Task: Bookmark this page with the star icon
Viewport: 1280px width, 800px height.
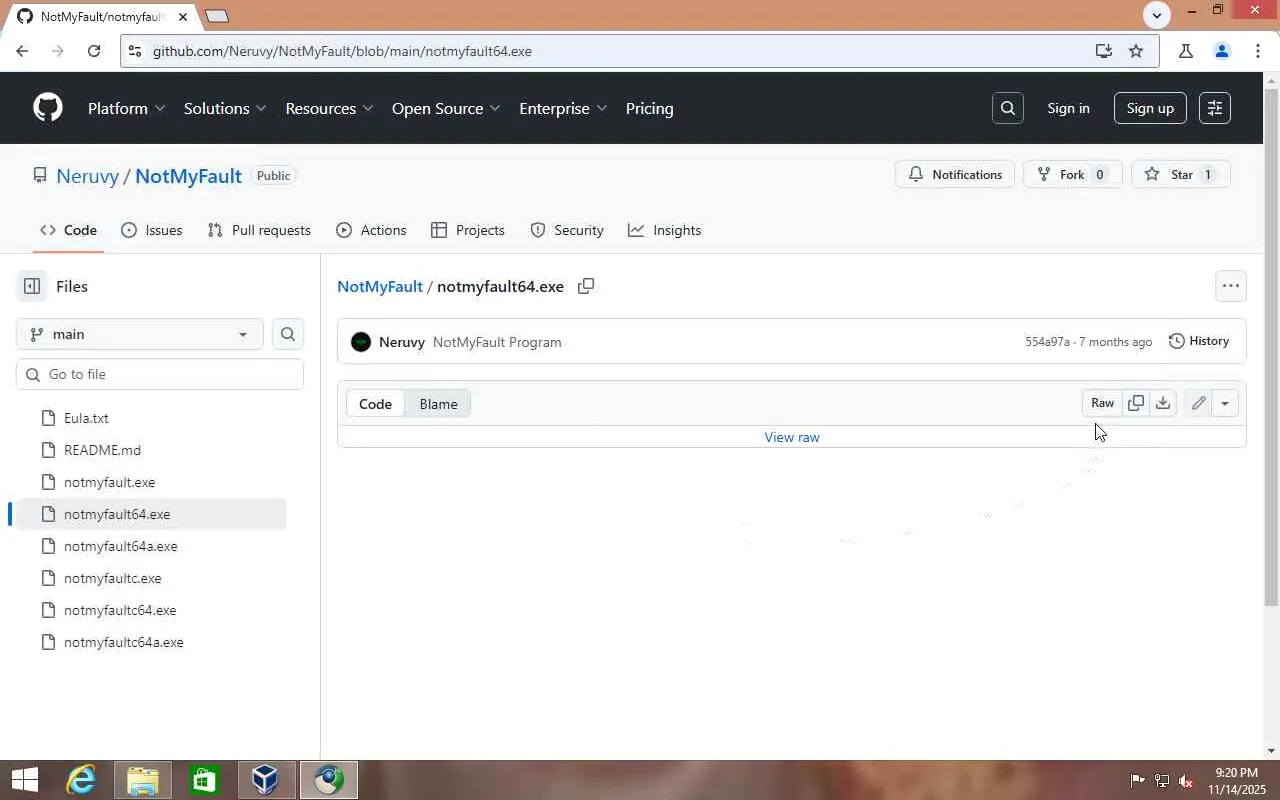Action: pos(1136,51)
